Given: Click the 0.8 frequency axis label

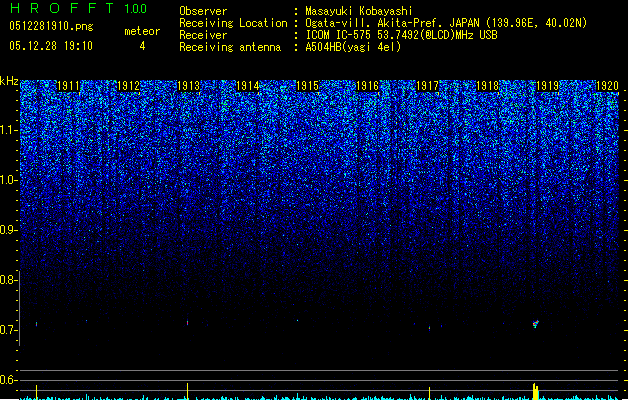Looking at the screenshot, I should point(8,280).
